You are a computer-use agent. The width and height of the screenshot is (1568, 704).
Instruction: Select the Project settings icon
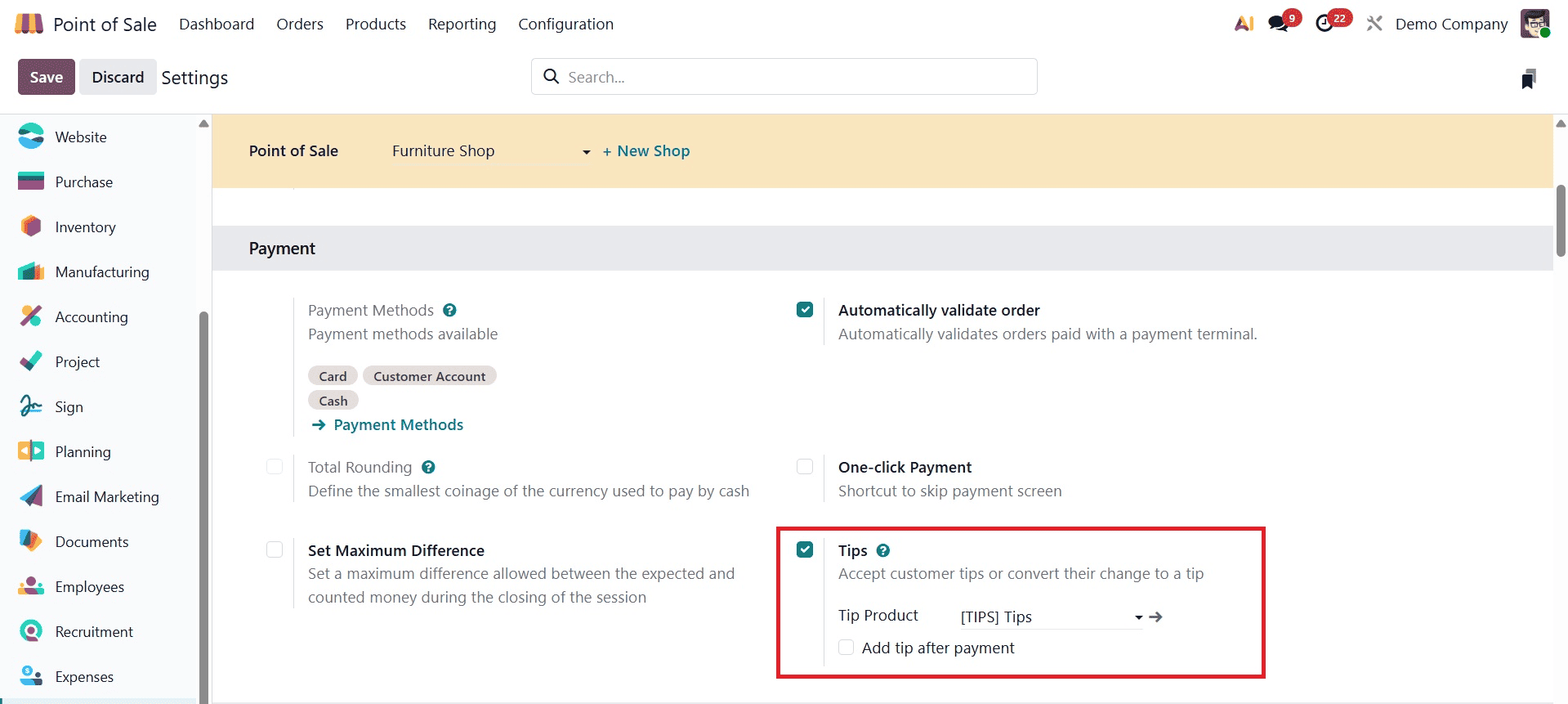tap(31, 361)
